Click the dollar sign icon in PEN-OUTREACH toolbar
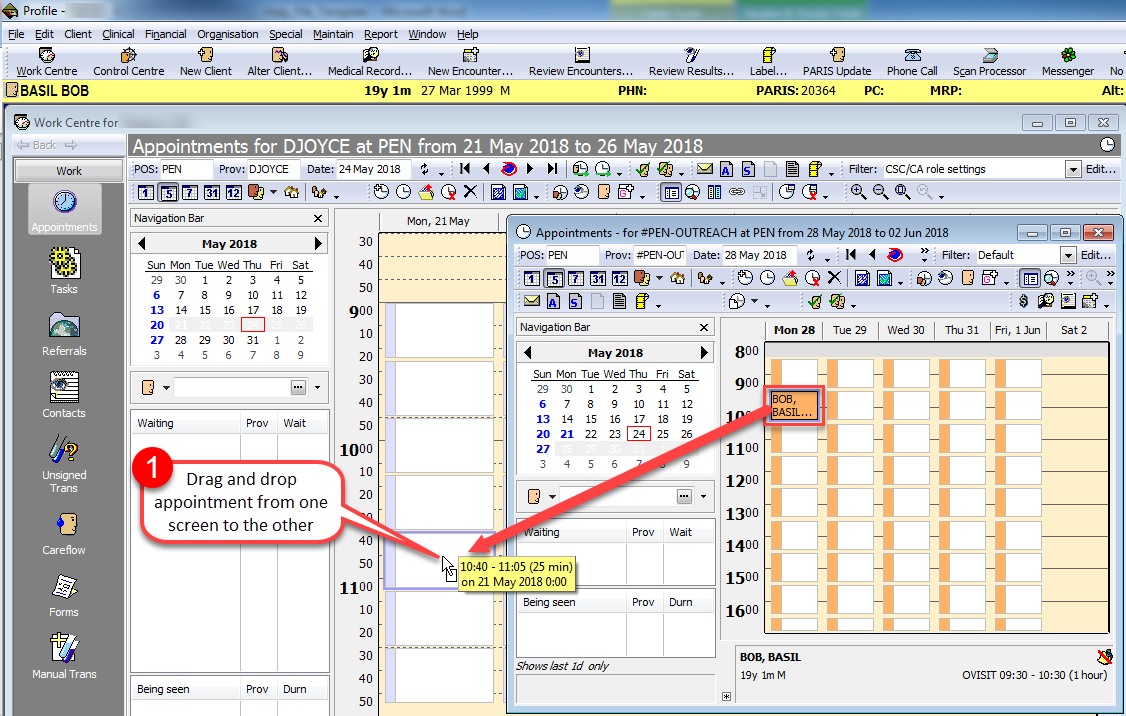The width and height of the screenshot is (1126, 716). [x=1023, y=302]
